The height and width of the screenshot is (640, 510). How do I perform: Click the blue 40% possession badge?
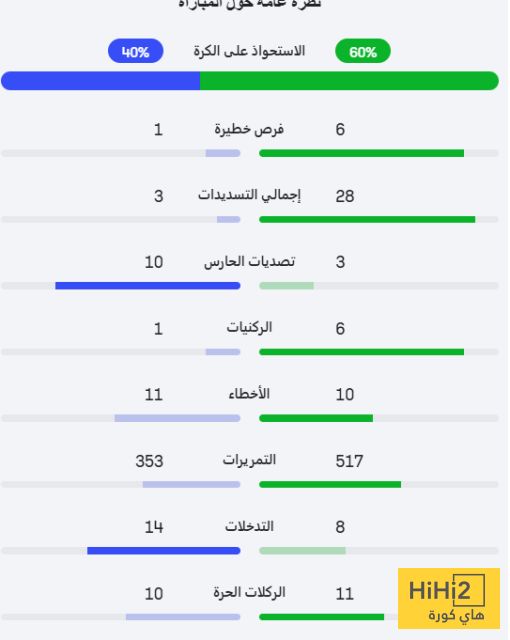pos(135,51)
